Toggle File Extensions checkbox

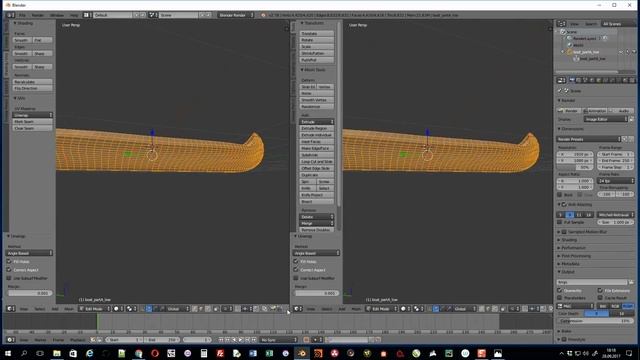pyautogui.click(x=600, y=290)
